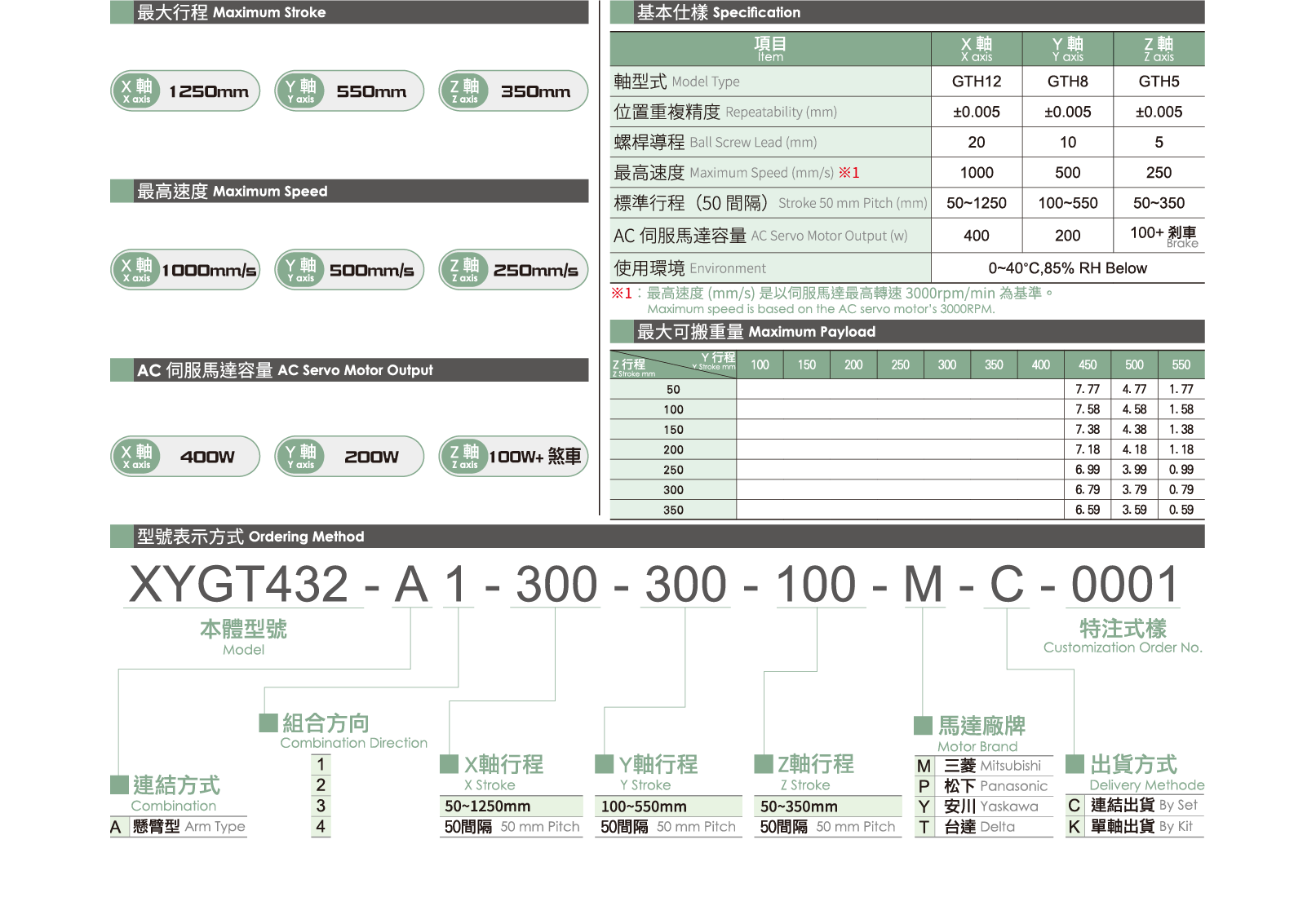Click the GTH12 model type cell
The image size is (1316, 906).
point(976,82)
